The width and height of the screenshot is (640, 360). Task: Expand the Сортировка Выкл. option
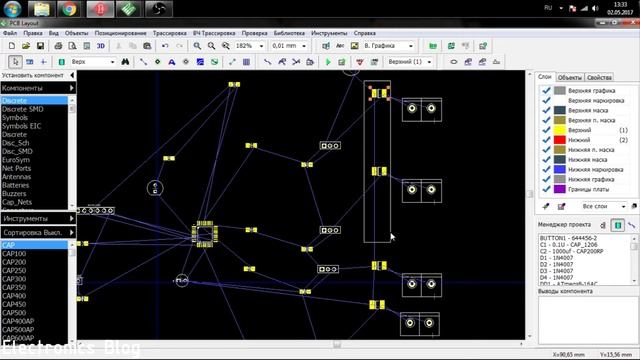tap(72, 232)
